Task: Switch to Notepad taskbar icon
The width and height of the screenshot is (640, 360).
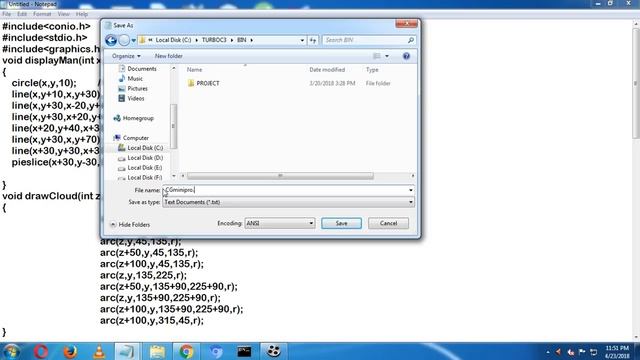Action: pyautogui.click(x=126, y=351)
